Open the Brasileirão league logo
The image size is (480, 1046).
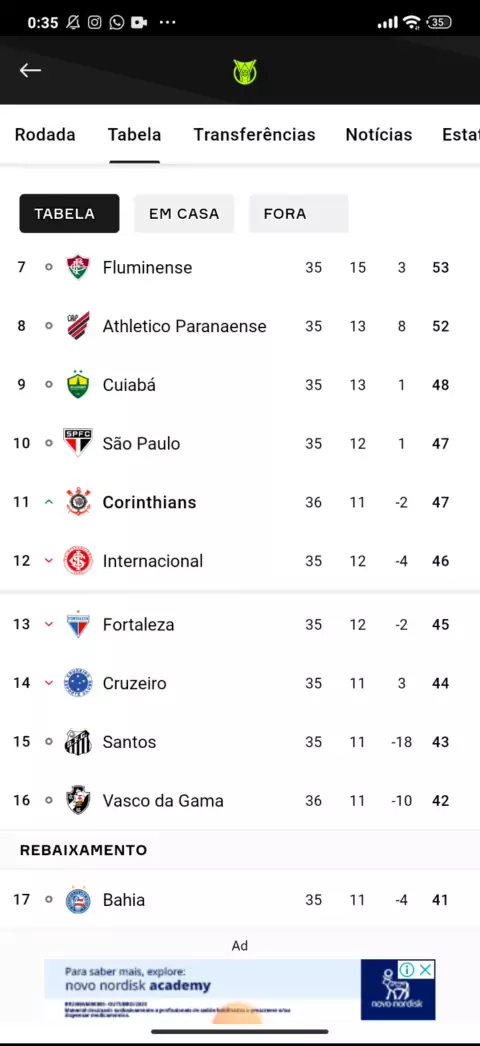click(x=245, y=71)
